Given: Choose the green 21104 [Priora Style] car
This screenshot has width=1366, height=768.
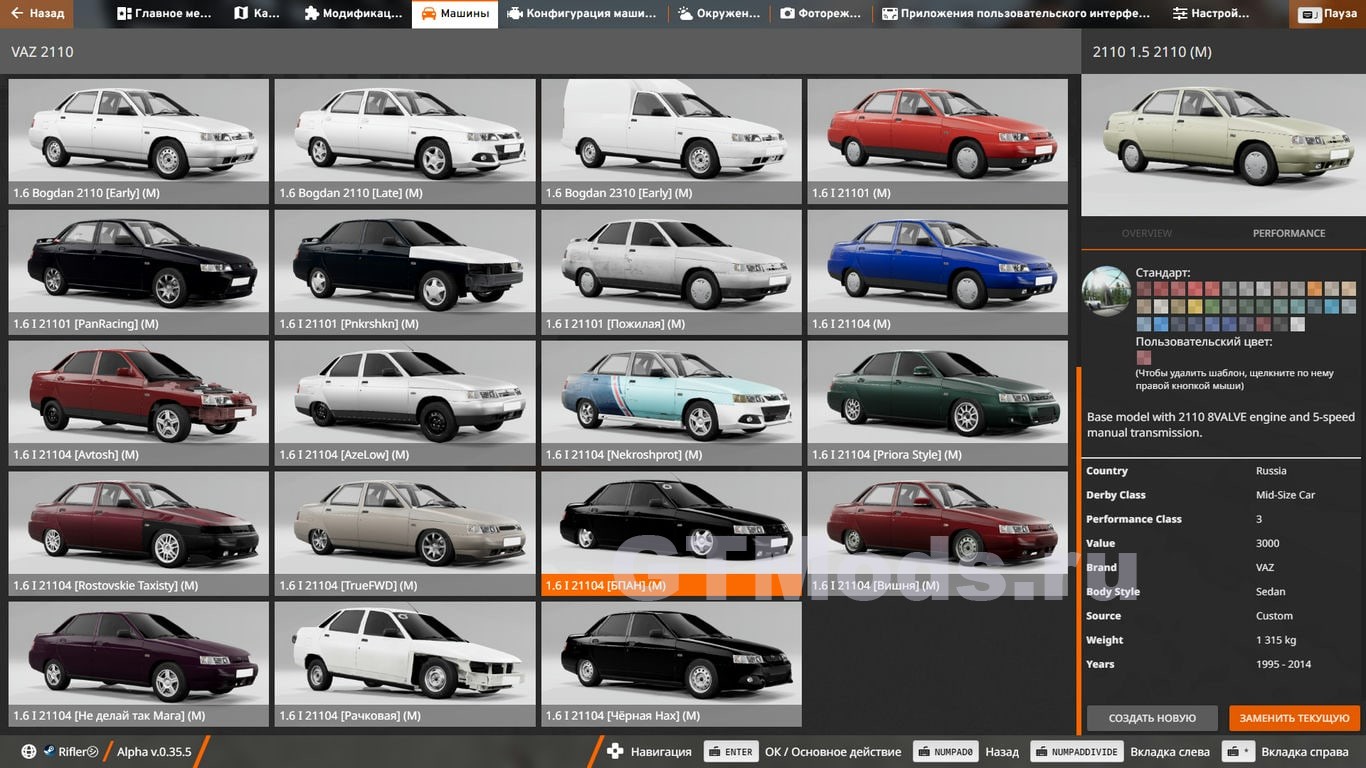Looking at the screenshot, I should (938, 403).
